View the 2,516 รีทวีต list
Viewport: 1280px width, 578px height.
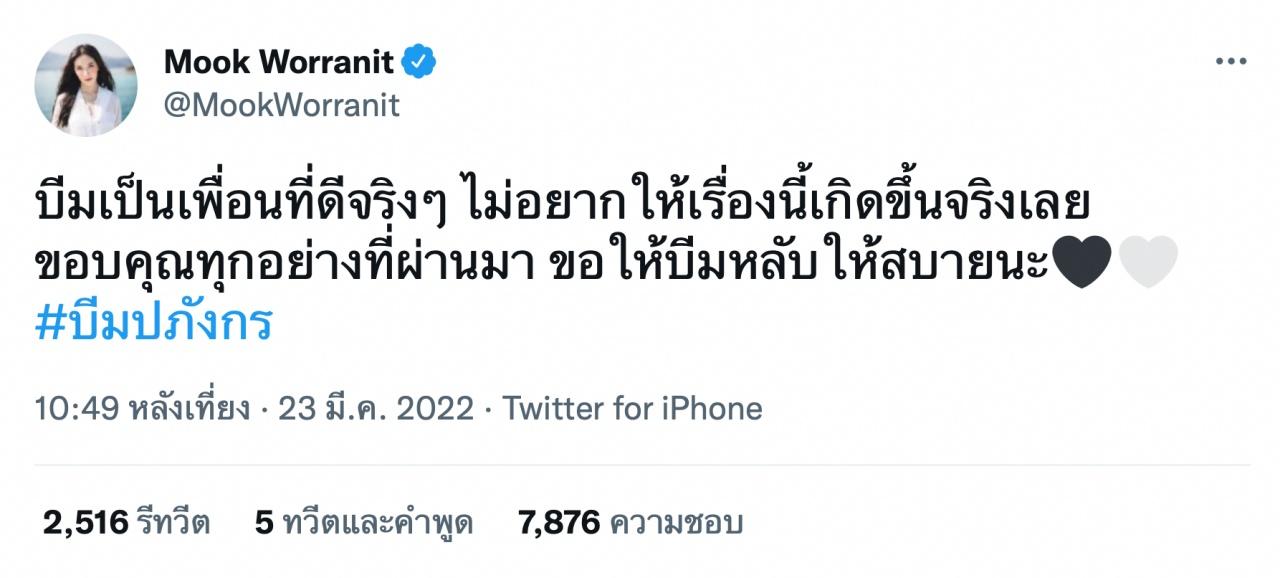(126, 522)
